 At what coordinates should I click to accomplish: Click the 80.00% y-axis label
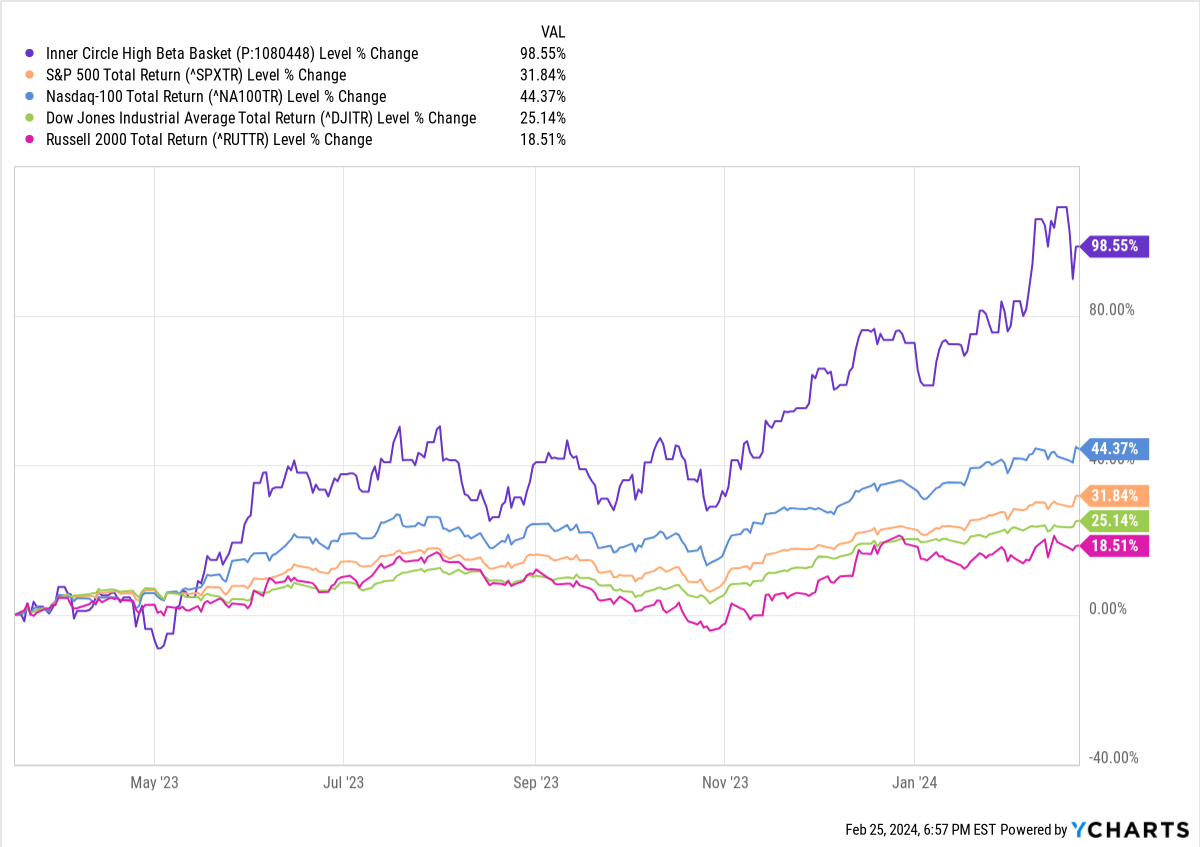click(x=1113, y=310)
